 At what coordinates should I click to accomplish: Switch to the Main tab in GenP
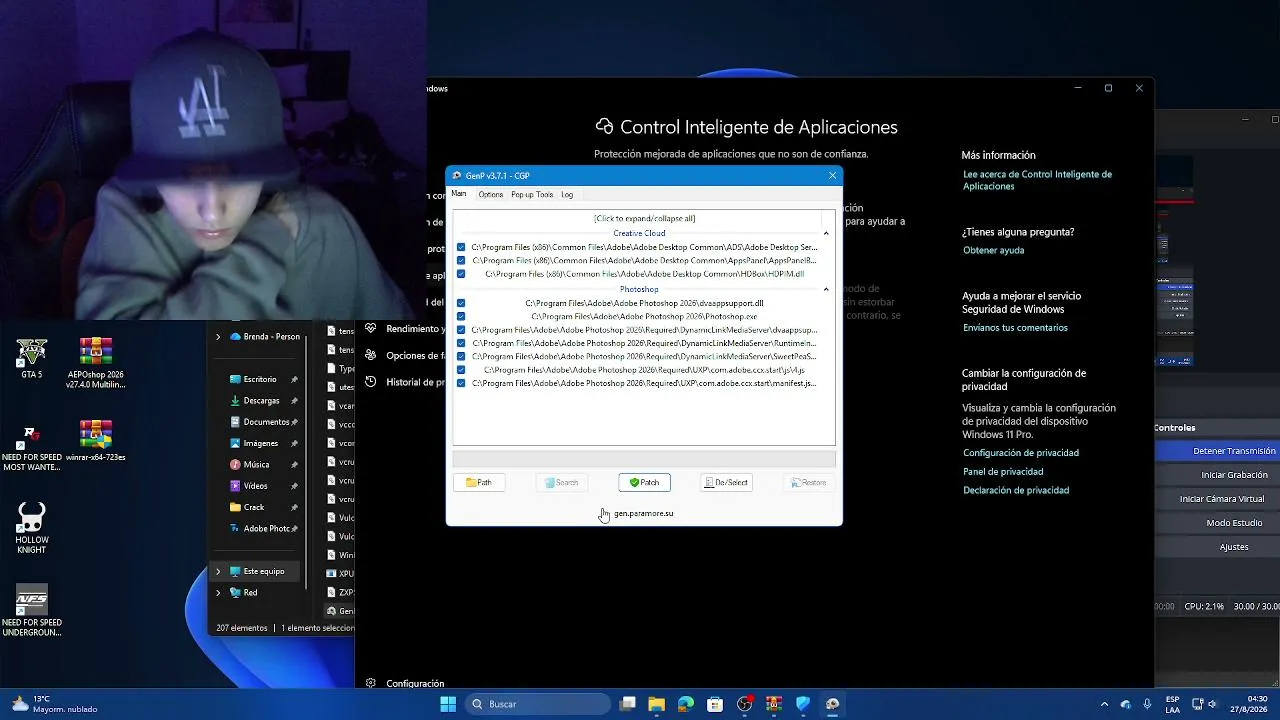459,194
